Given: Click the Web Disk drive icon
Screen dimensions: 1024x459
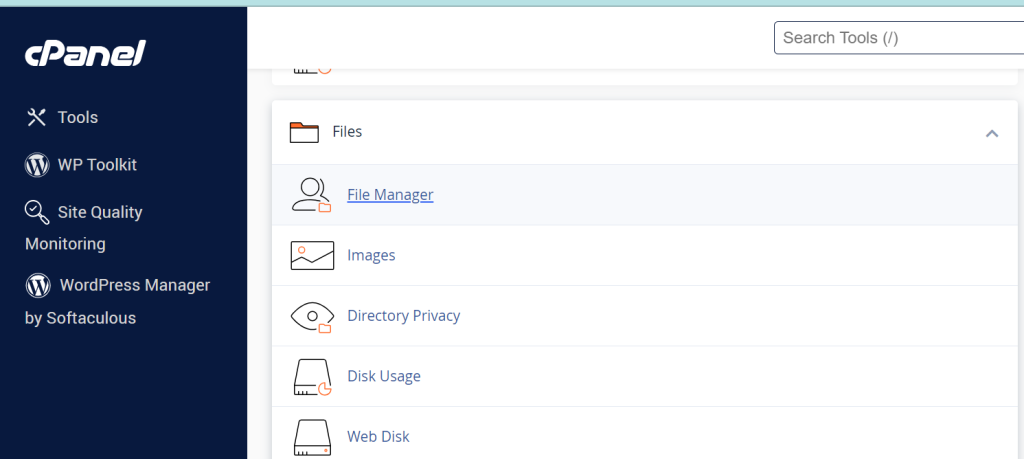Looking at the screenshot, I should pos(313,437).
